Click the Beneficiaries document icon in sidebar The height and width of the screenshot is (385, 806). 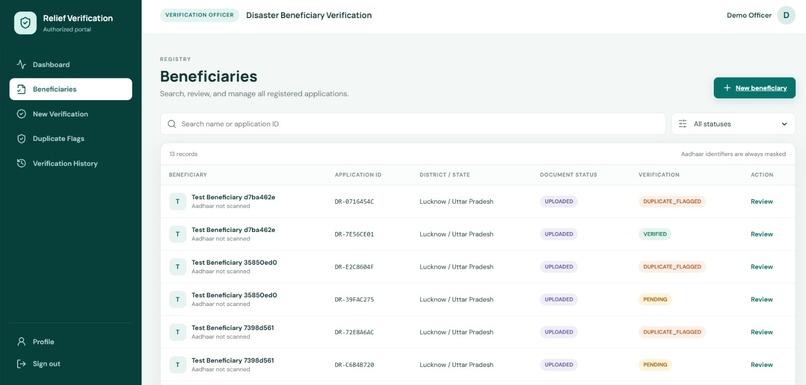[x=21, y=89]
